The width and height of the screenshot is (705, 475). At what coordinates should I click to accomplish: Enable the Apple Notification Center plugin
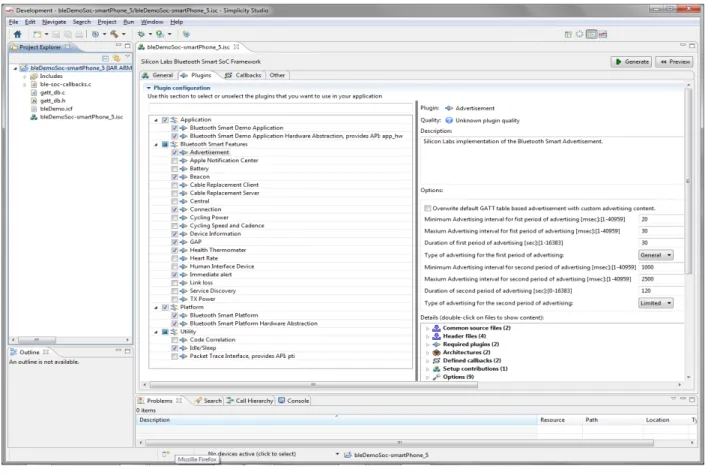(174, 161)
